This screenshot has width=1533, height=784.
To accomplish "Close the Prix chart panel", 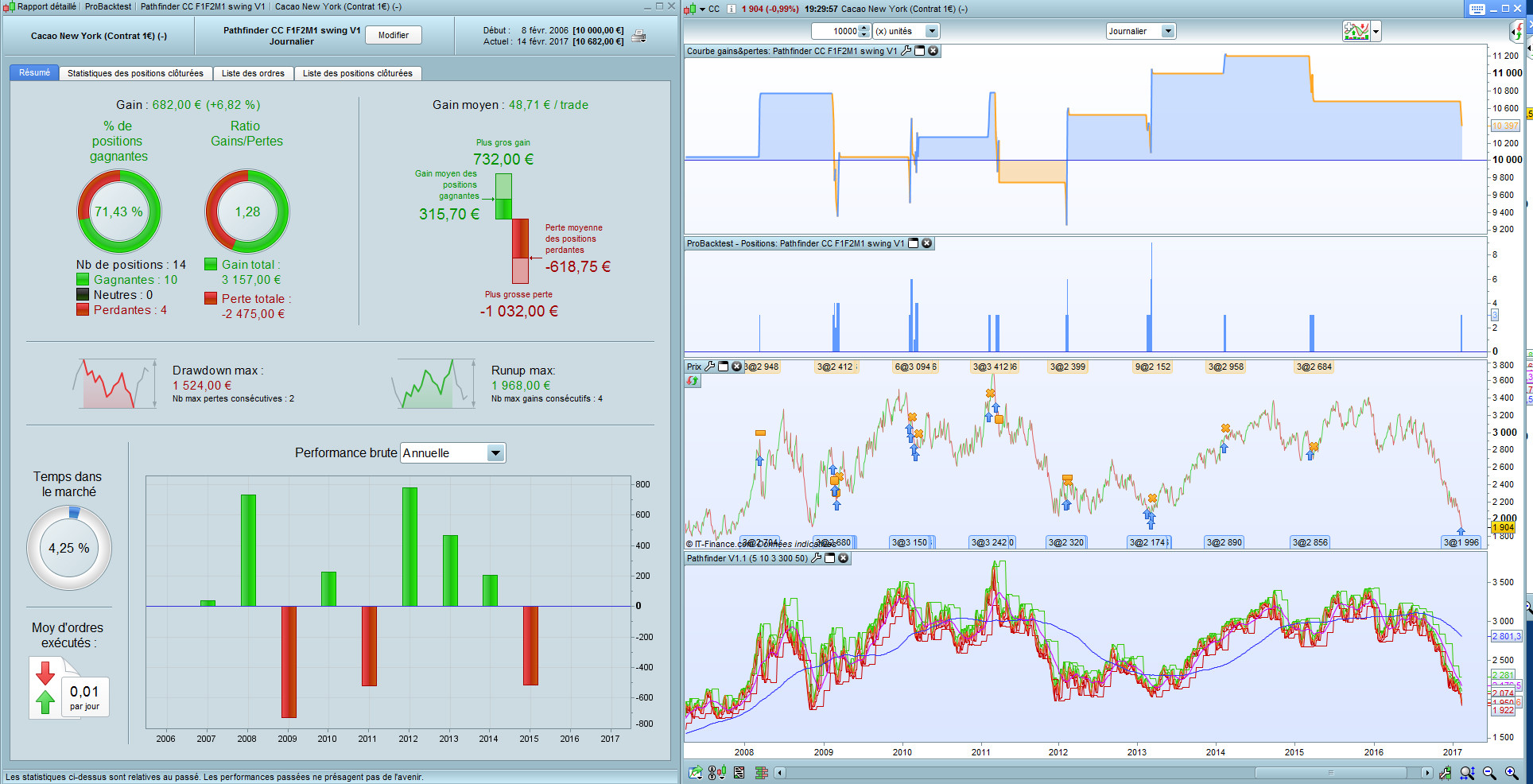I will (x=737, y=367).
